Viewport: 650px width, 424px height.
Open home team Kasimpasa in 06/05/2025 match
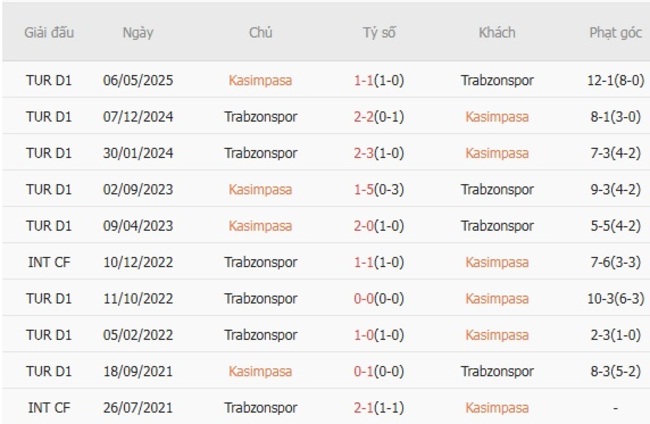tap(261, 80)
